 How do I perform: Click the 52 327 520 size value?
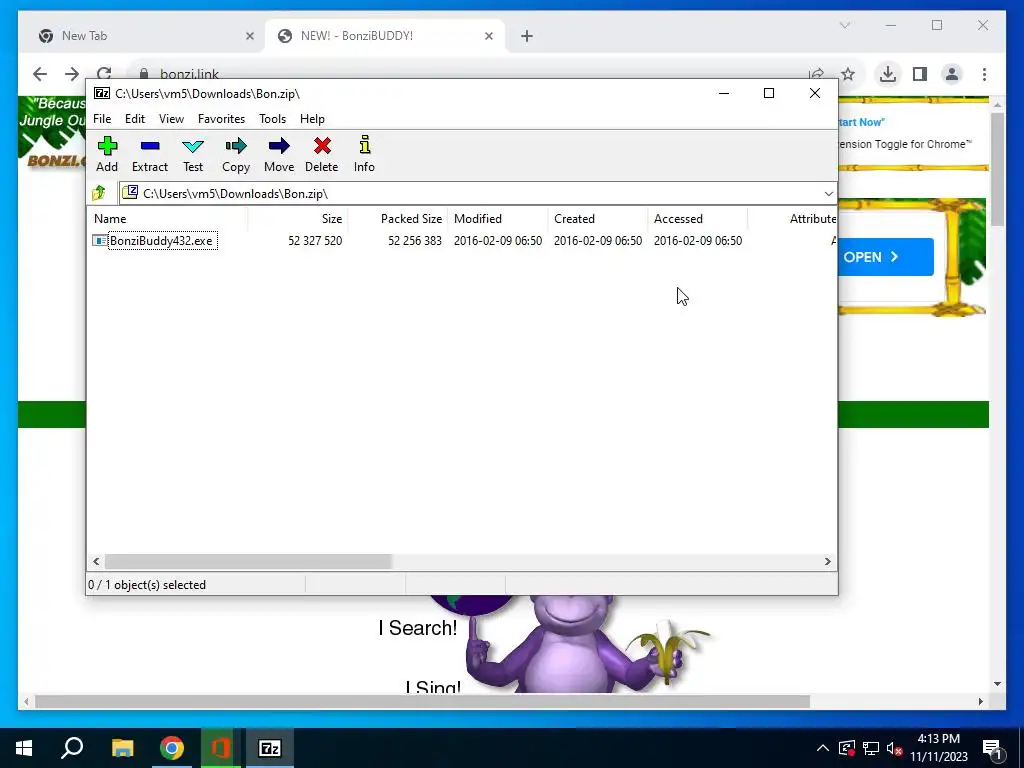click(x=315, y=241)
